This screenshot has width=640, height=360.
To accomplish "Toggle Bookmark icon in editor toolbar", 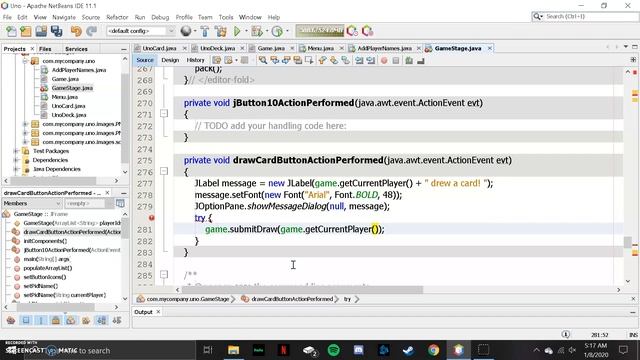I will (x=345, y=60).
